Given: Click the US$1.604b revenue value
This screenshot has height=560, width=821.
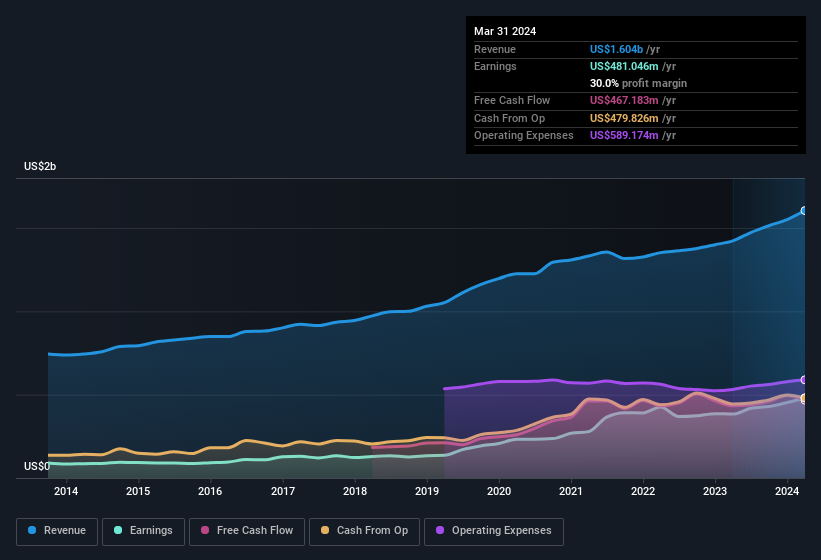Looking at the screenshot, I should pos(616,49).
